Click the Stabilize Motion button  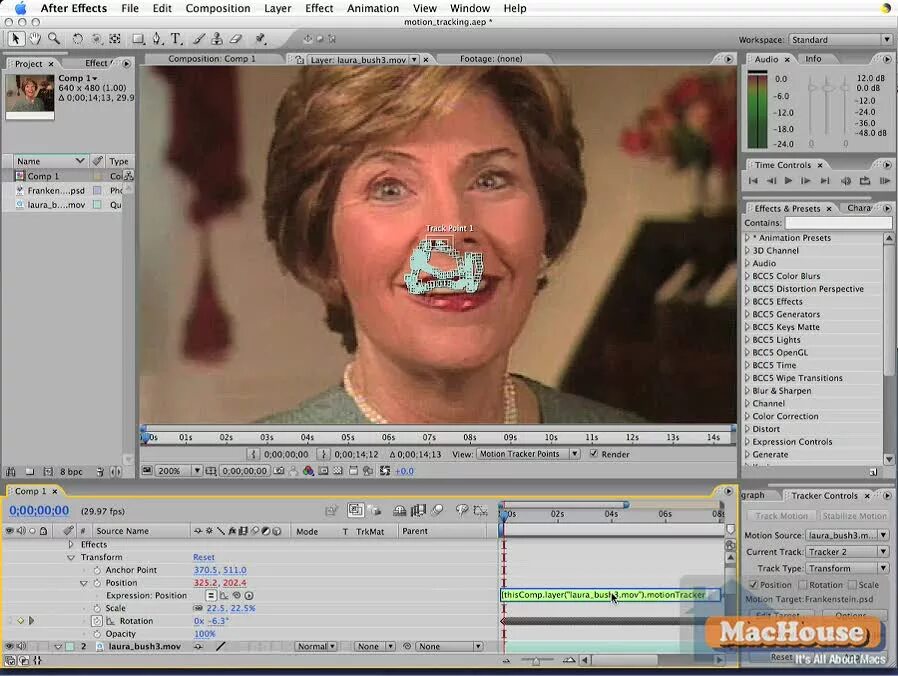[x=854, y=516]
